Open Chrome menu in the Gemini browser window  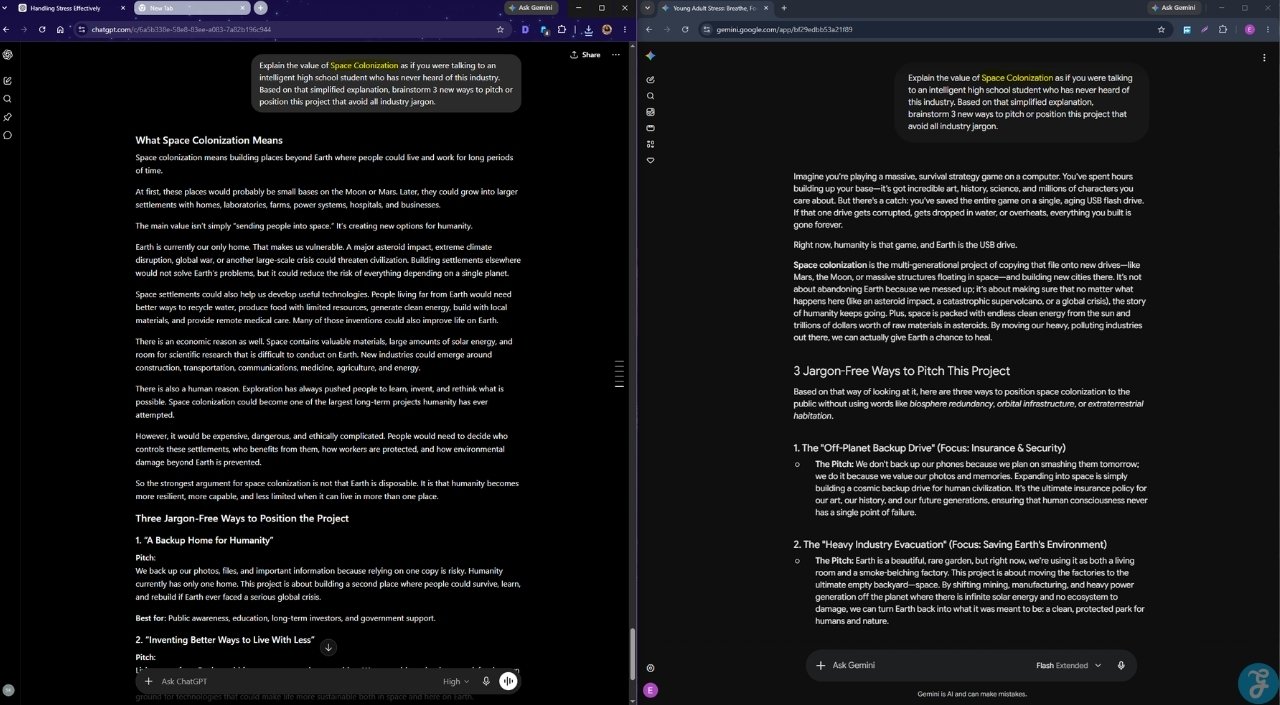(x=1266, y=29)
